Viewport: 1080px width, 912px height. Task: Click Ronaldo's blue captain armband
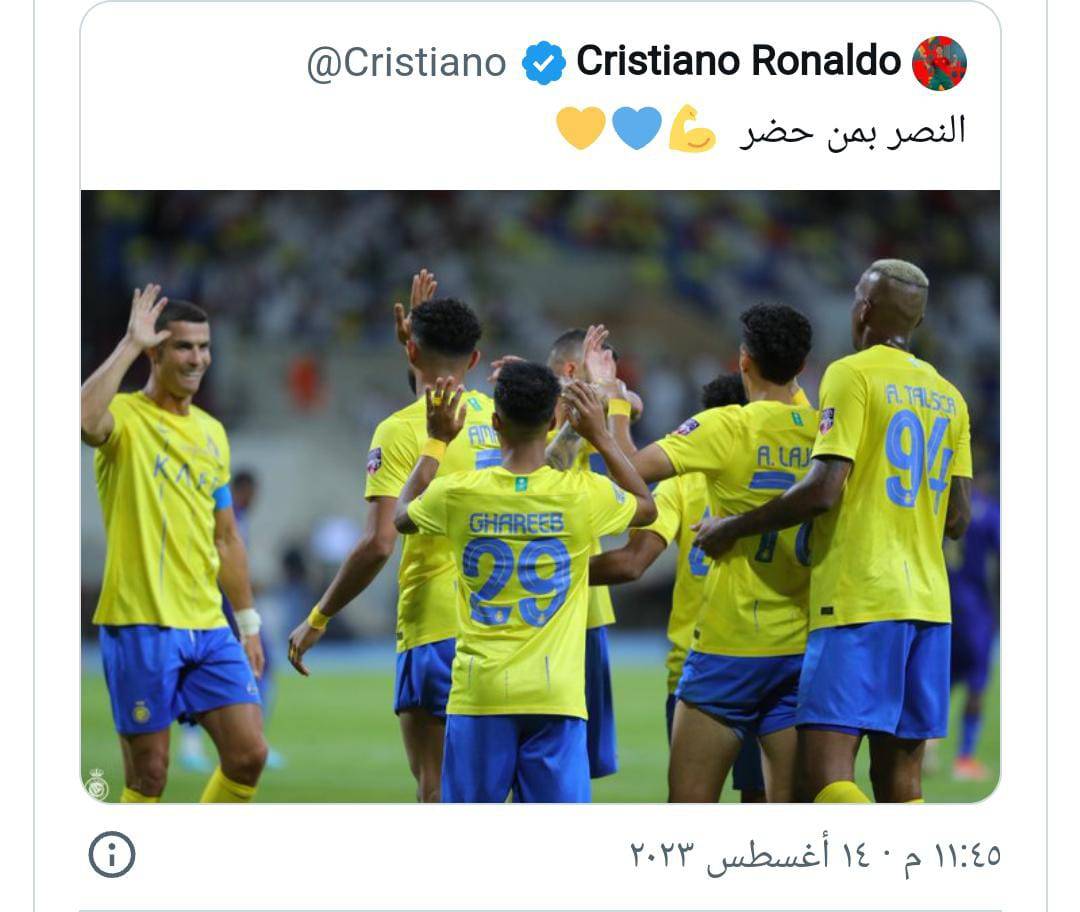tap(222, 497)
